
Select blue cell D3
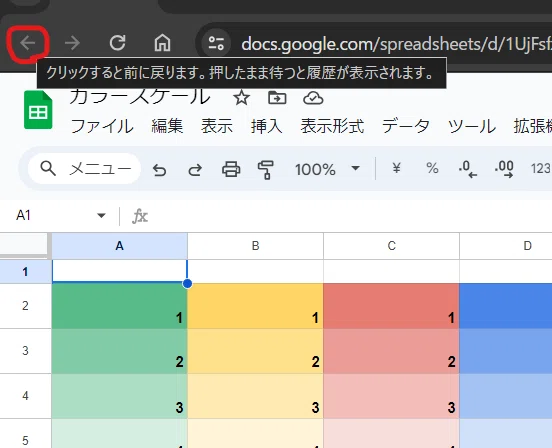pyautogui.click(x=506, y=351)
